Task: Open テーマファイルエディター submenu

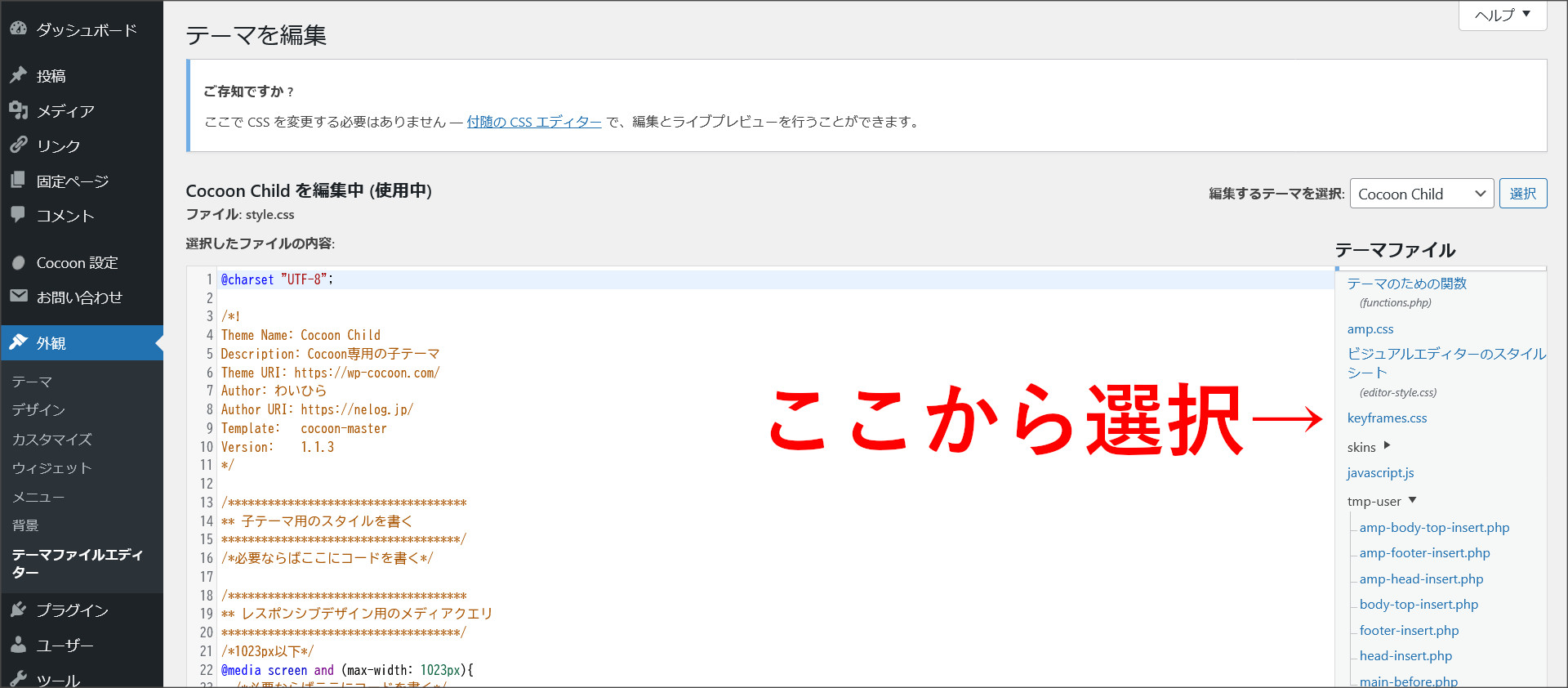Action: (x=78, y=563)
